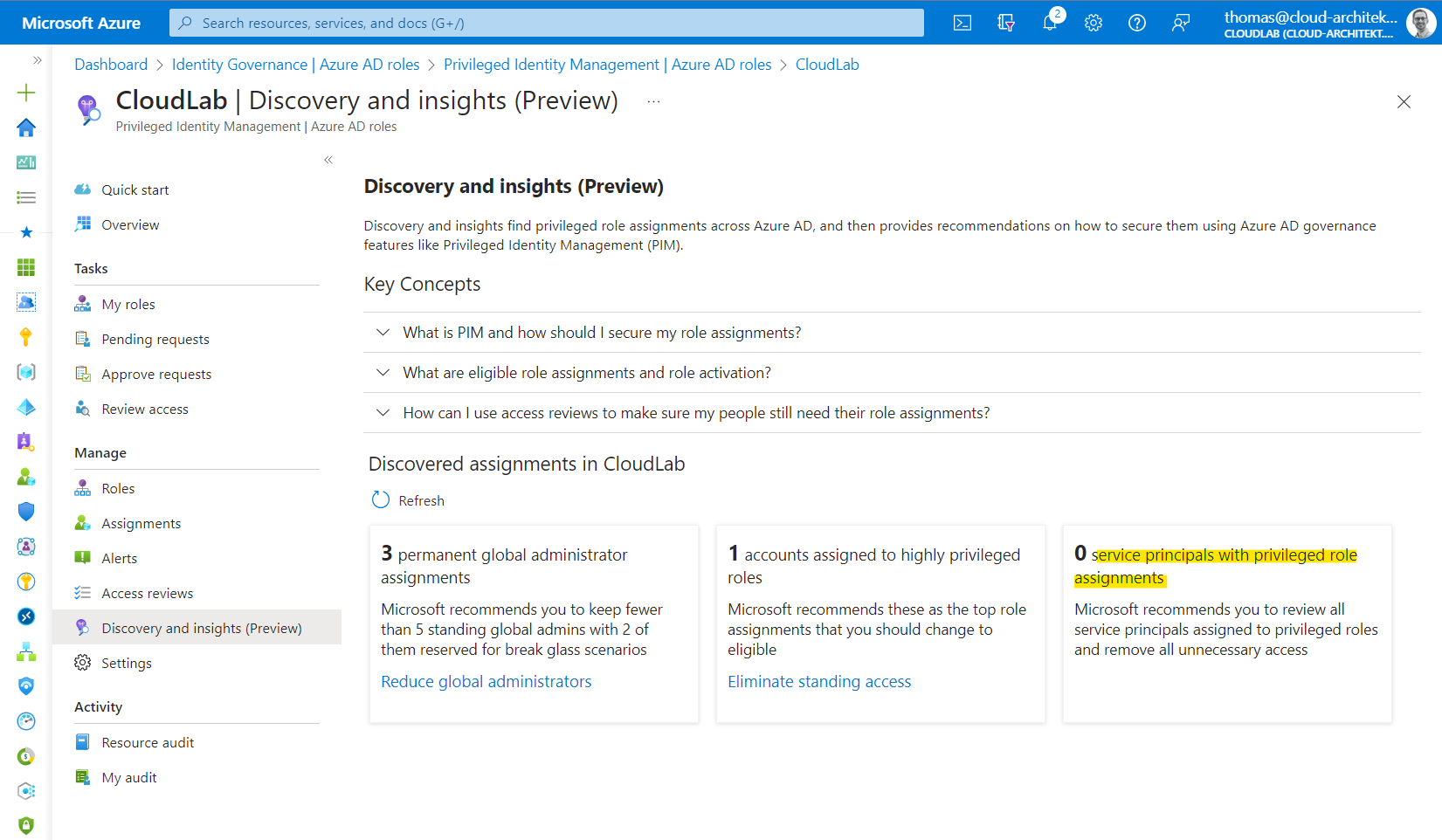
Task: Click '3 permanent global administrator assignments' card heading
Action: pos(504,565)
